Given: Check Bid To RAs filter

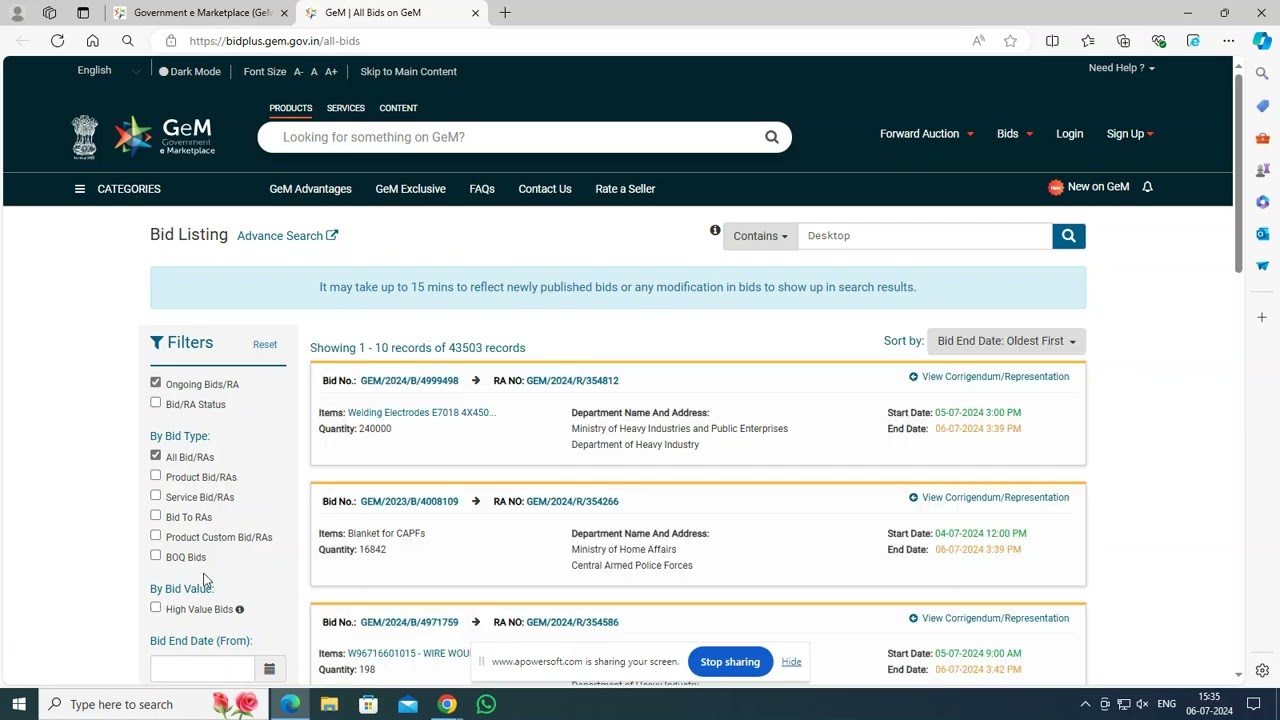Looking at the screenshot, I should click(x=155, y=516).
